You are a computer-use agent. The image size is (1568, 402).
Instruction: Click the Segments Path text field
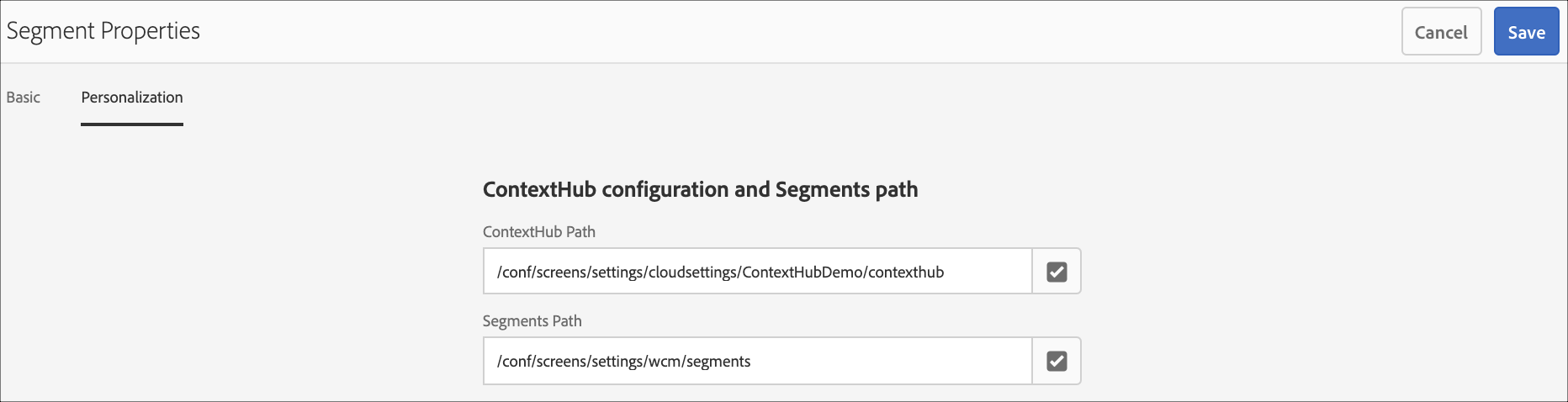tap(757, 361)
